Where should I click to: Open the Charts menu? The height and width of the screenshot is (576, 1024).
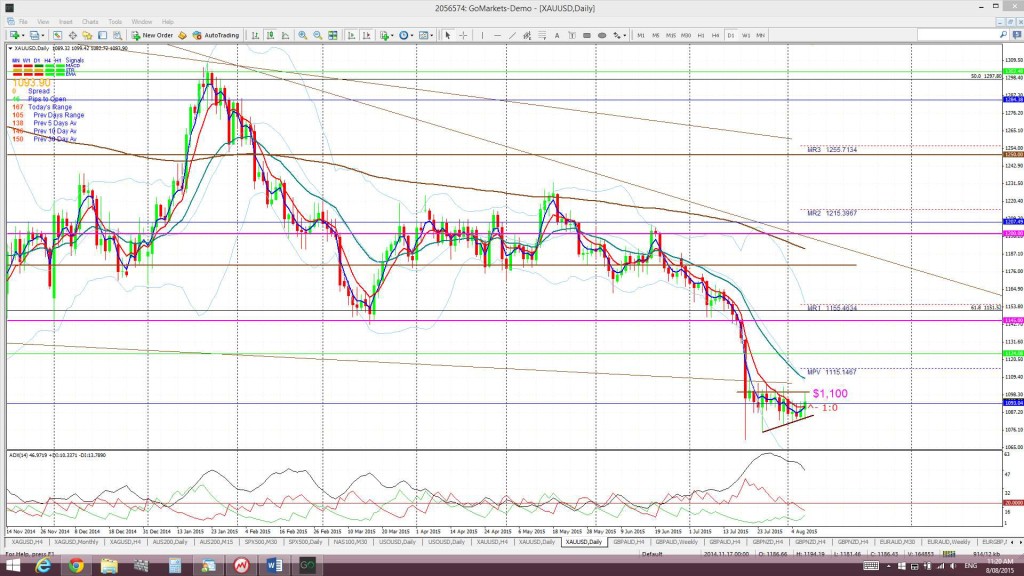coord(90,22)
